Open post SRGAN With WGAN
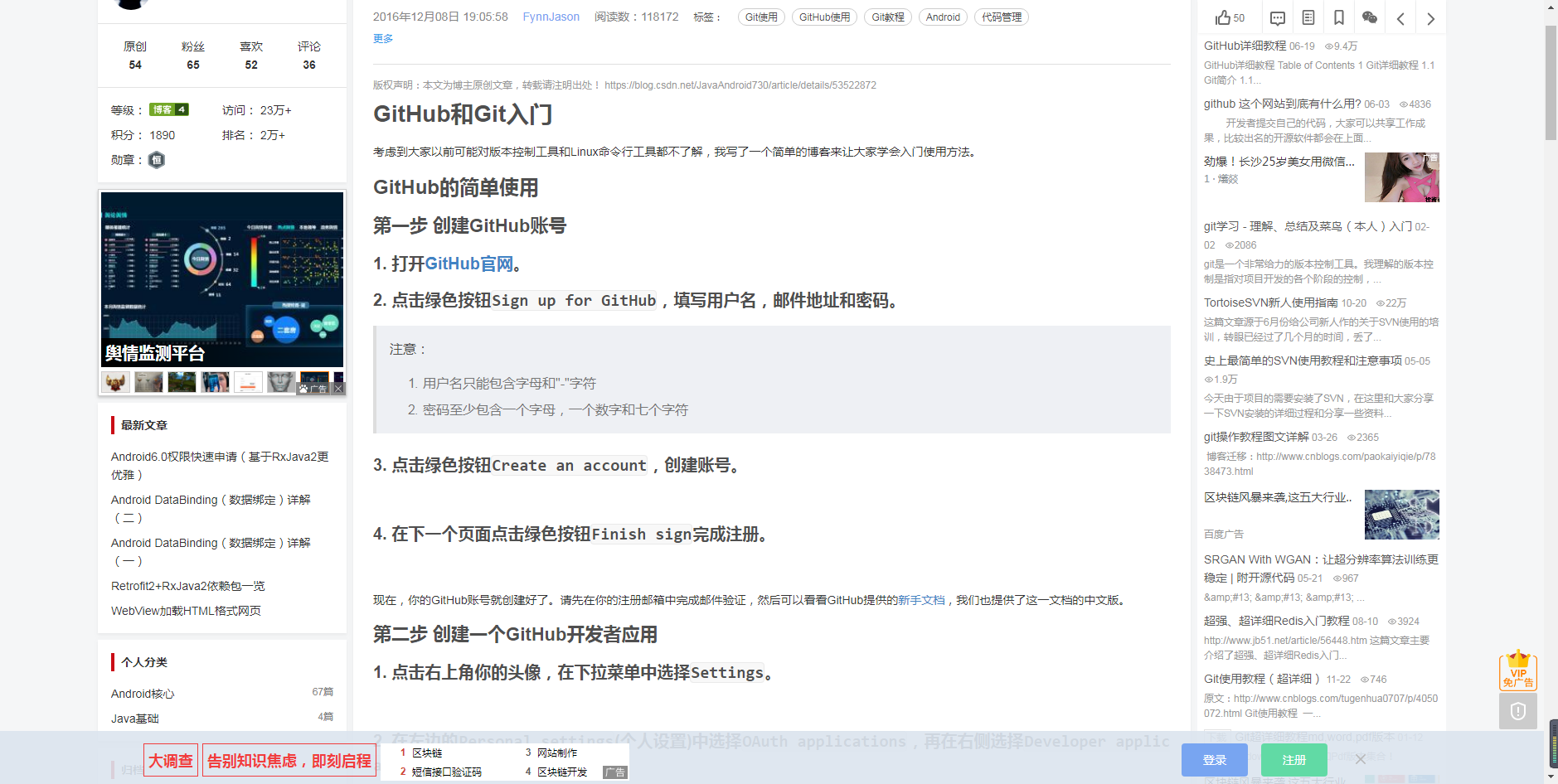The width and height of the screenshot is (1558, 784). pyautogui.click(x=1321, y=569)
